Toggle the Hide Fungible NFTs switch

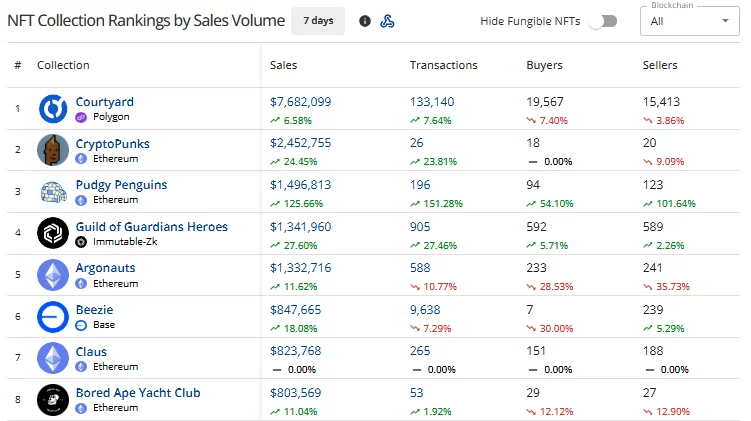click(x=603, y=21)
